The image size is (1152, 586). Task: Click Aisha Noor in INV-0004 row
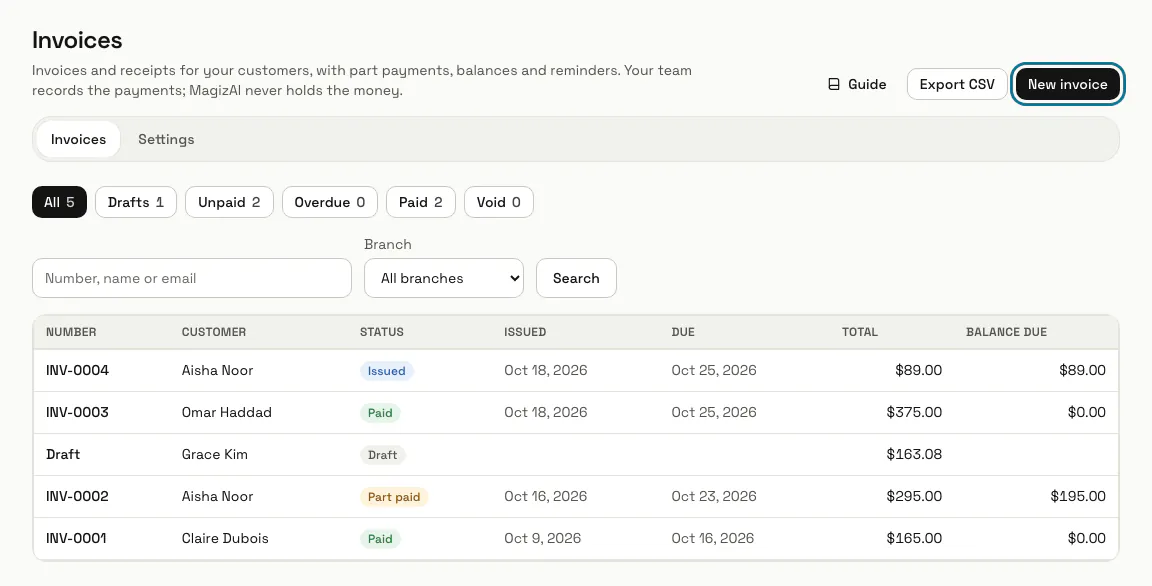217,370
